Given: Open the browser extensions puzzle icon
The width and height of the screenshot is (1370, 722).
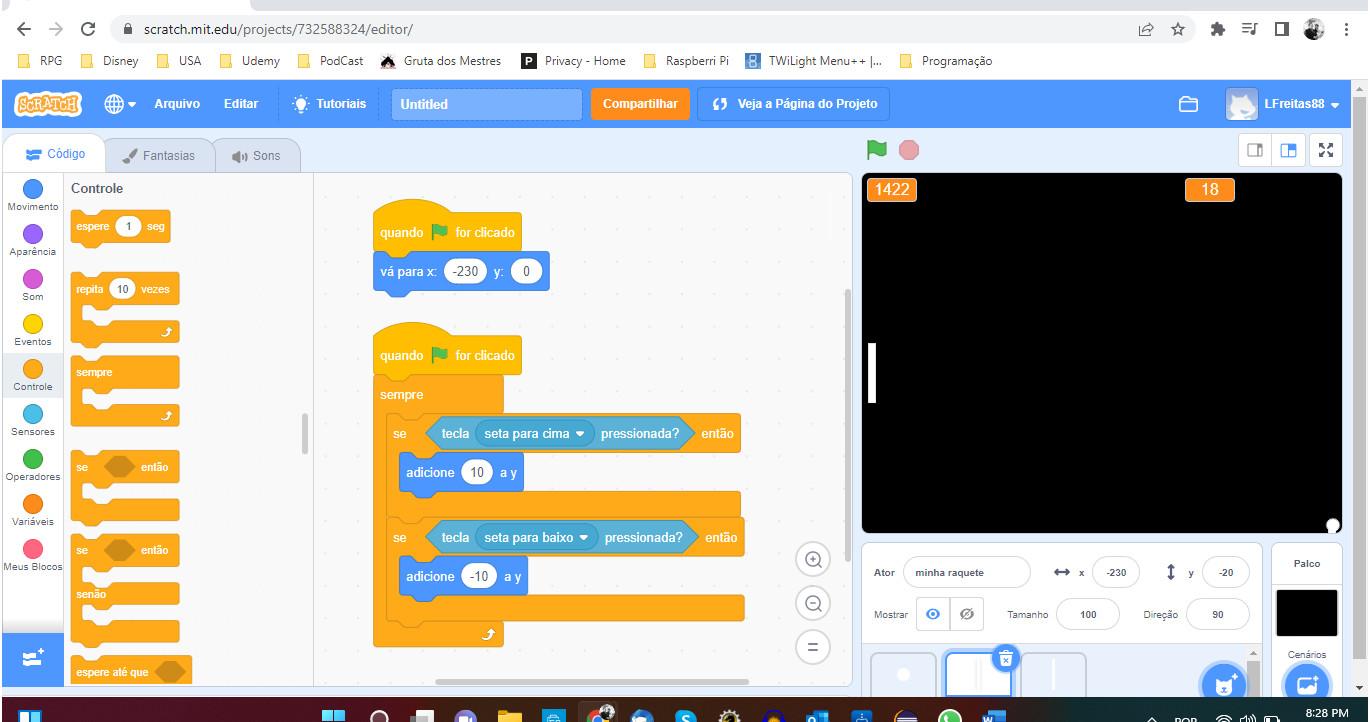Looking at the screenshot, I should coord(1218,29).
